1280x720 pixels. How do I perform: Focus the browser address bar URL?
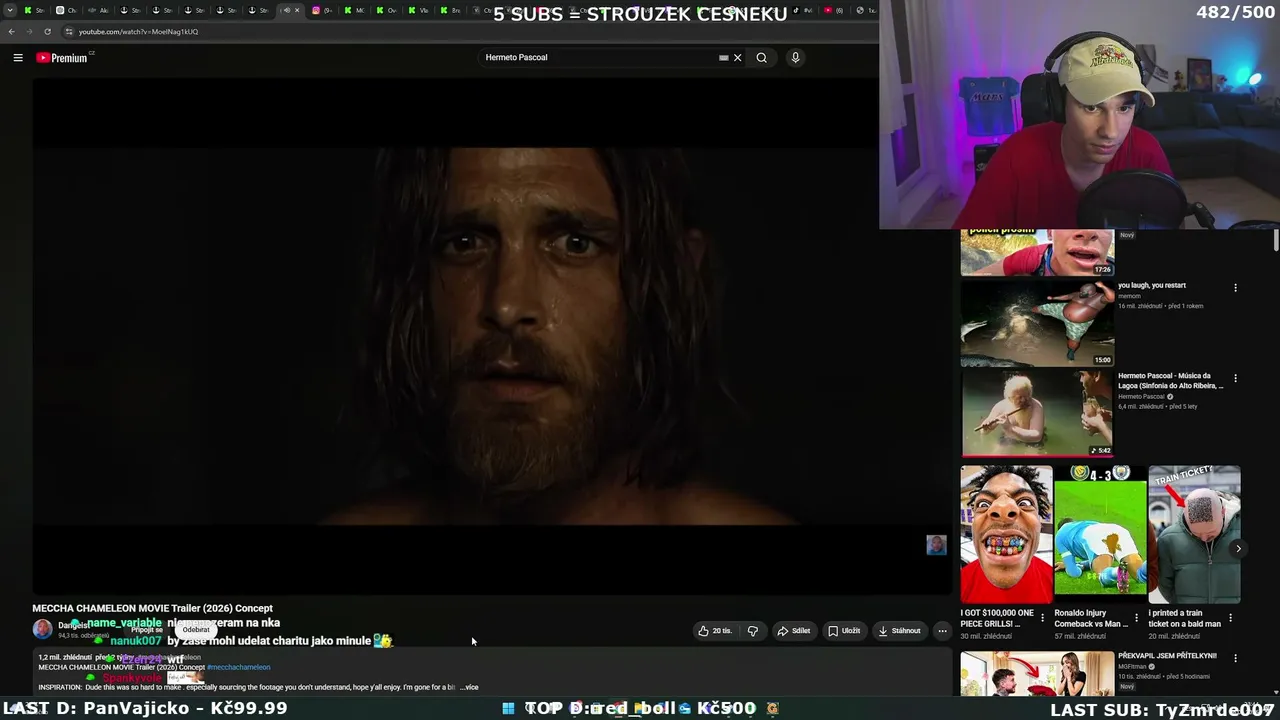pos(138,32)
